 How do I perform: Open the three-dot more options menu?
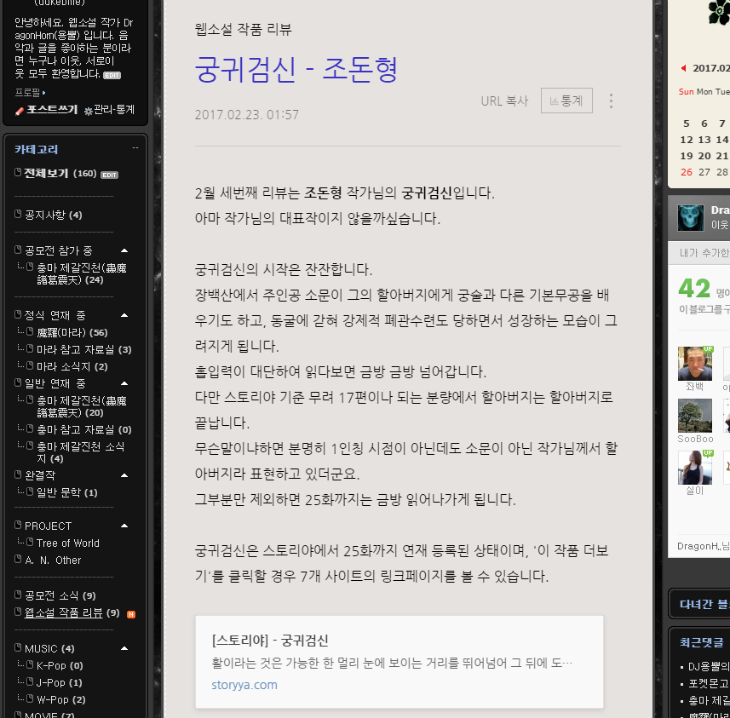coord(611,101)
